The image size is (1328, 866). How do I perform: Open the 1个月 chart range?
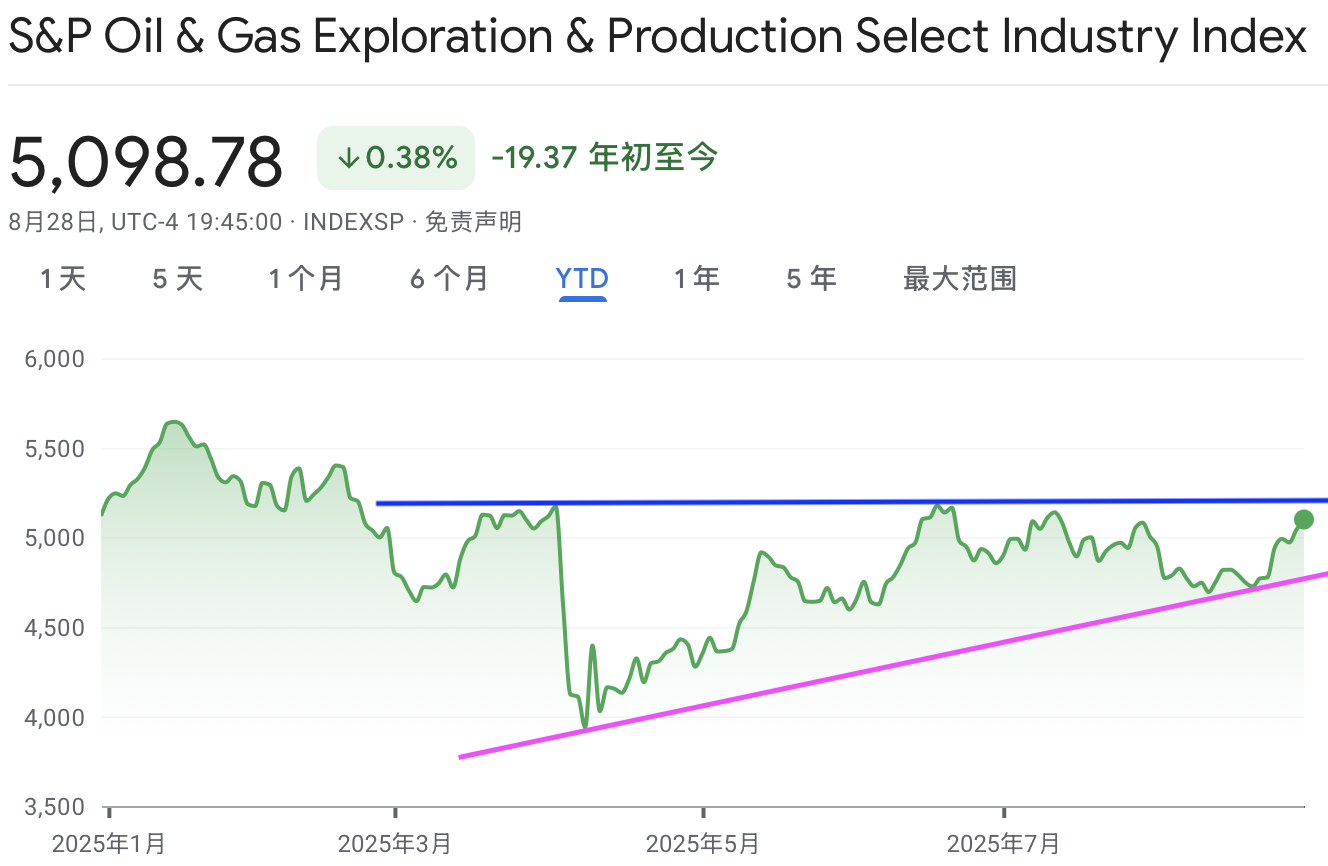coord(306,279)
